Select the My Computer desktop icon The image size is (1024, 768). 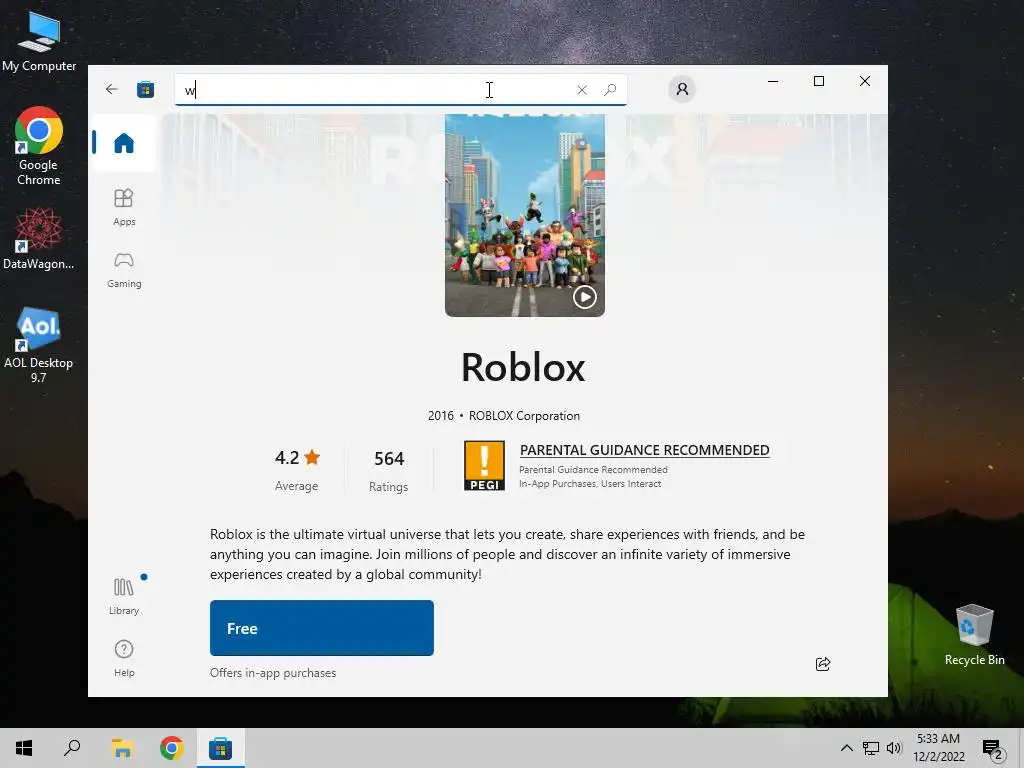click(x=39, y=41)
